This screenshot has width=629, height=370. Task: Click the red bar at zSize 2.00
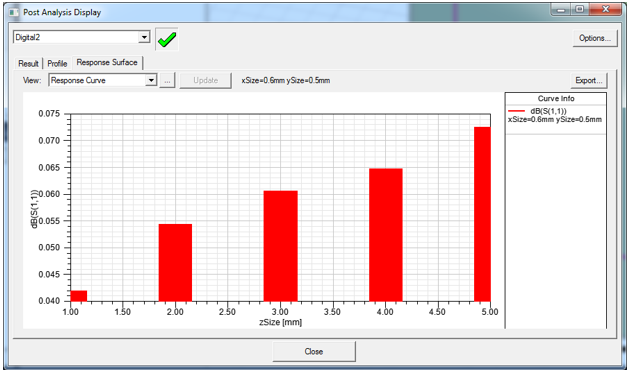(x=175, y=262)
